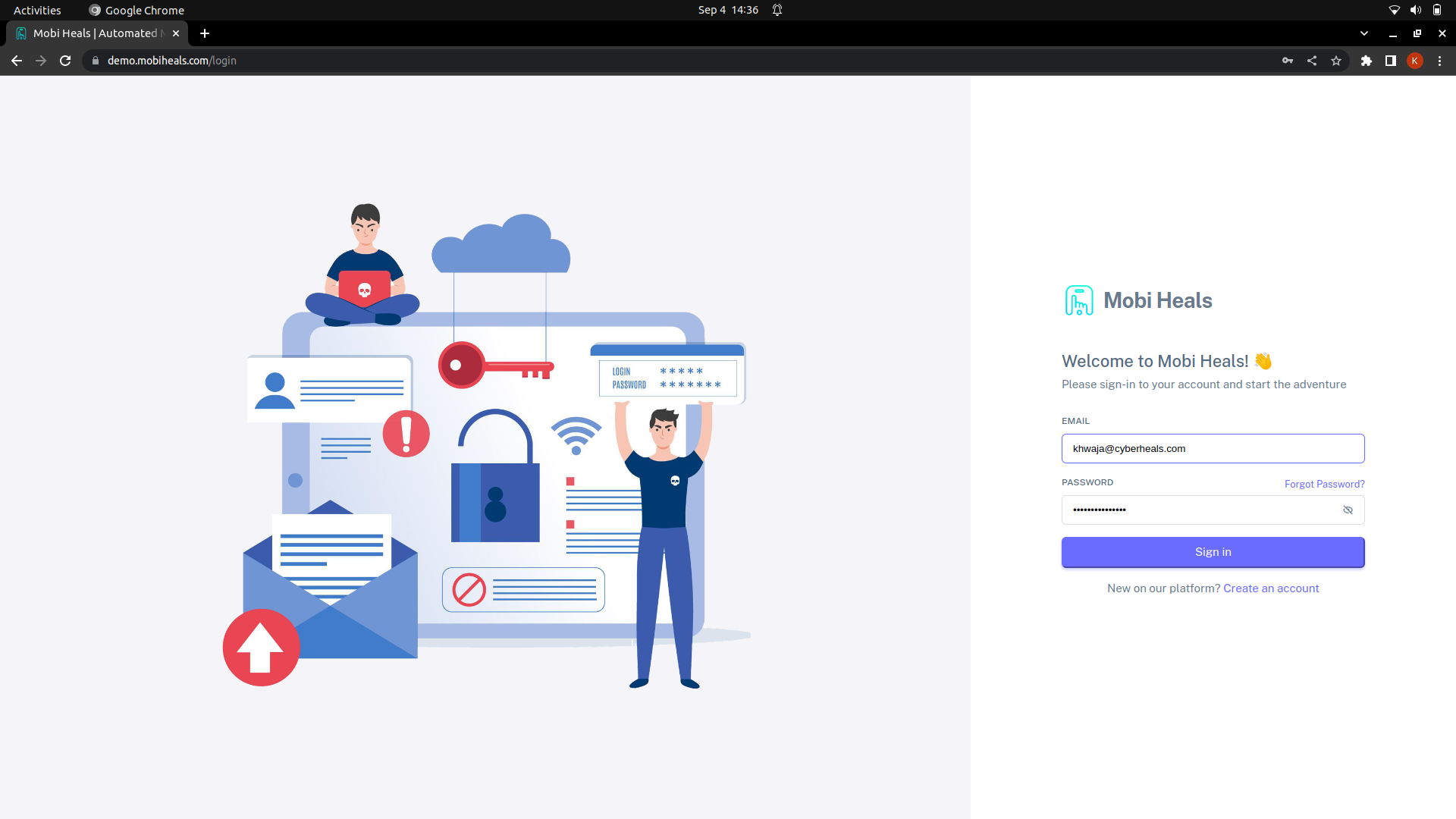Select the Mobi Heals browser tab
This screenshot has height=819, width=1456.
point(97,33)
